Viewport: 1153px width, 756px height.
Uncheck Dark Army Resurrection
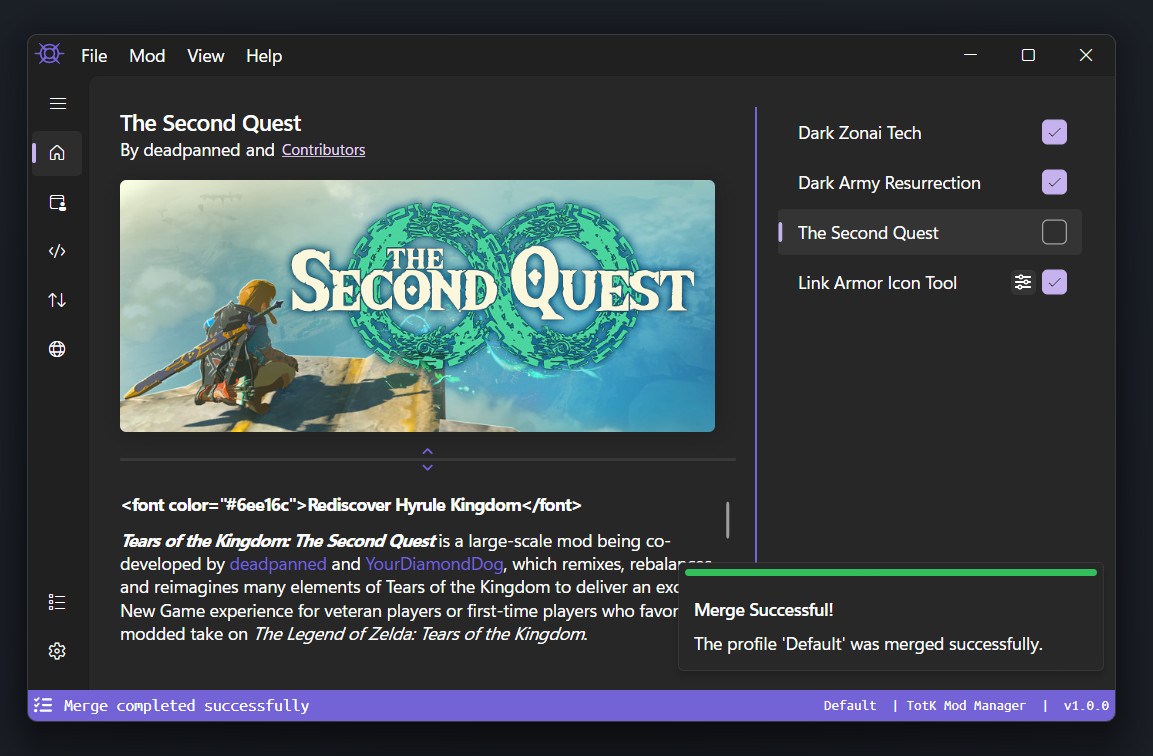point(1054,182)
